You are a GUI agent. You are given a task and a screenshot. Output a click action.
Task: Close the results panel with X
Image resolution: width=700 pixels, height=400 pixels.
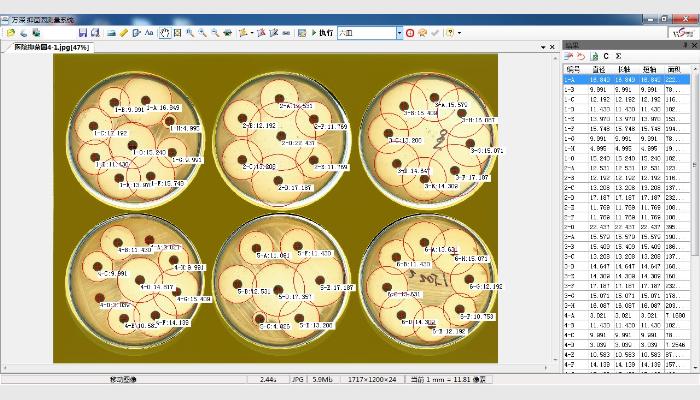coord(694,46)
